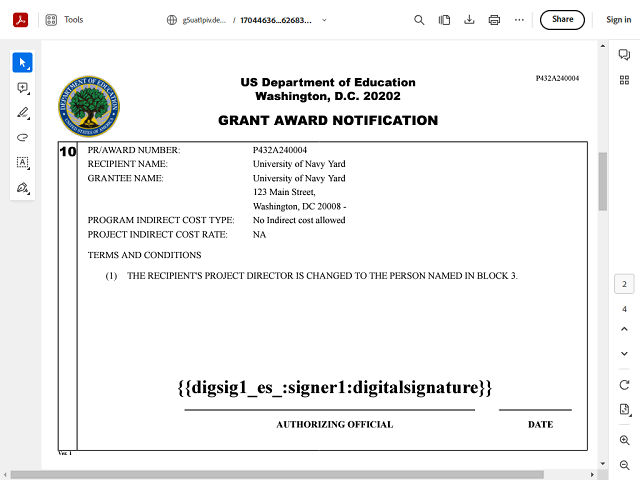Rotate the page view

pyautogui.click(x=624, y=385)
